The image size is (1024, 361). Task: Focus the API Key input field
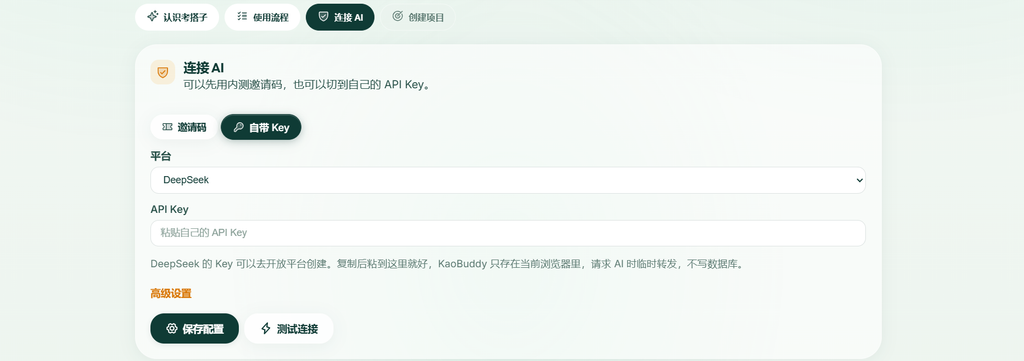pyautogui.click(x=507, y=233)
